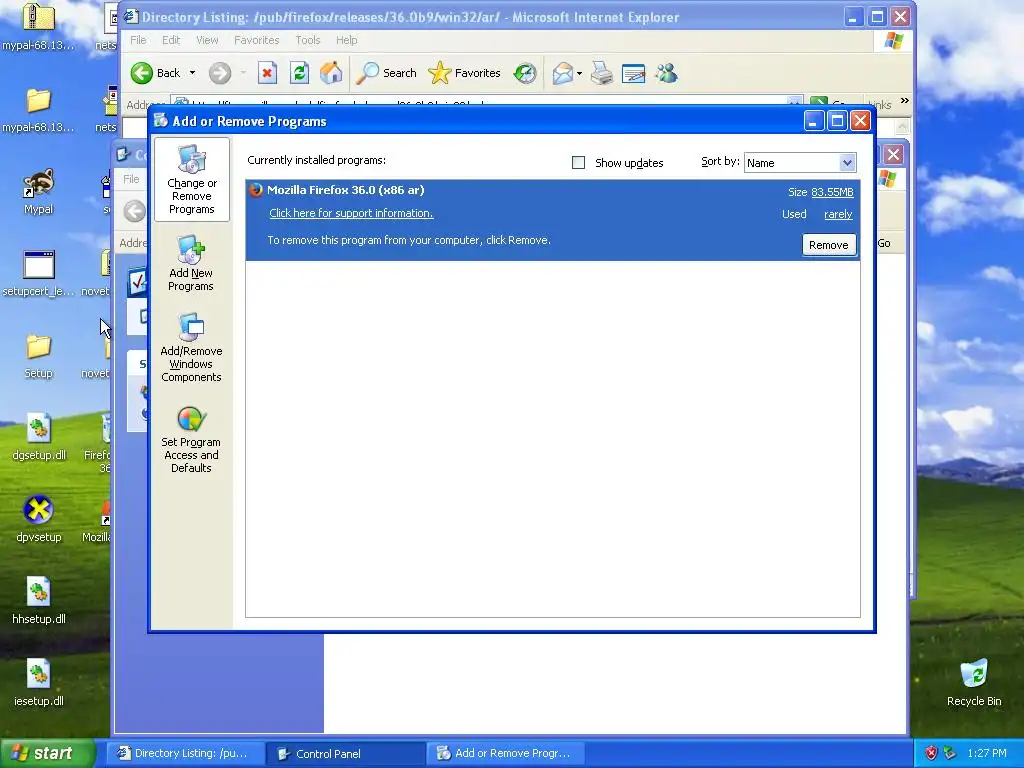Click Remove button for Mozilla Firefox
Viewport: 1024px width, 768px height.
829,245
